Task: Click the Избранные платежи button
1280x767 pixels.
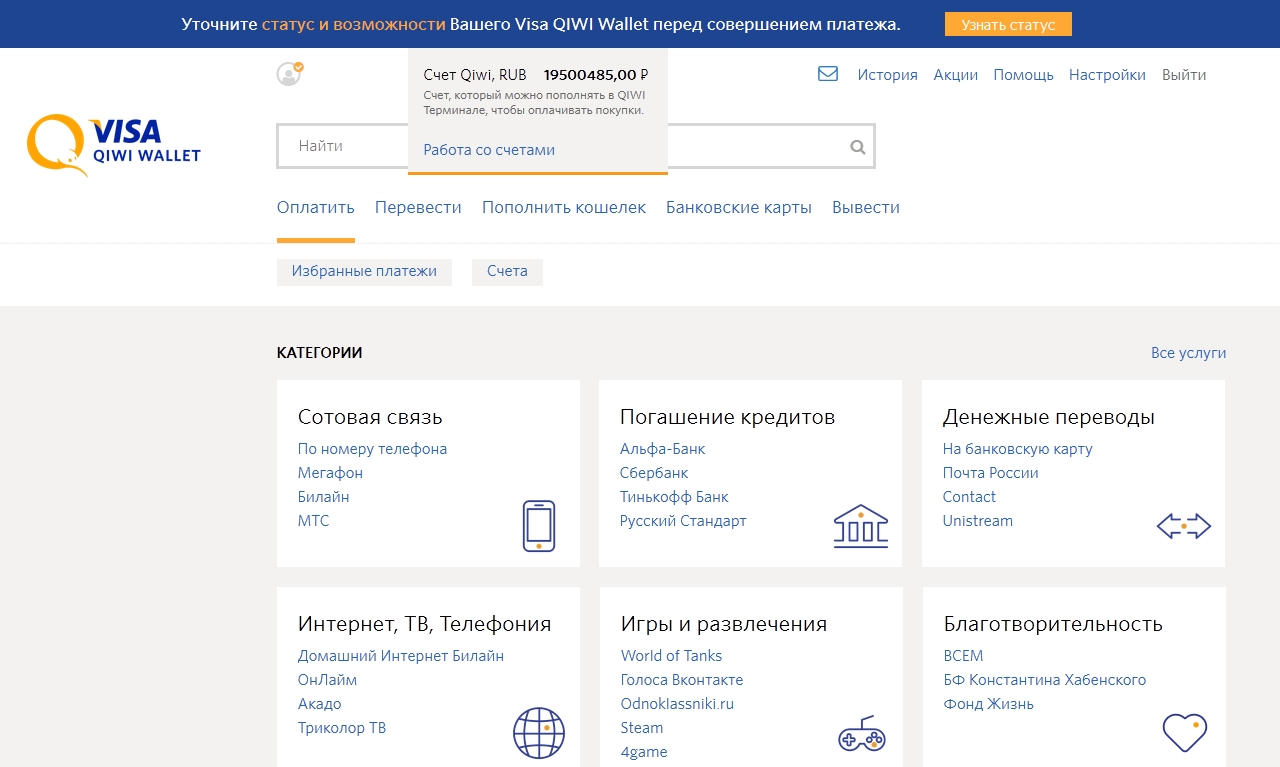Action: coord(364,272)
